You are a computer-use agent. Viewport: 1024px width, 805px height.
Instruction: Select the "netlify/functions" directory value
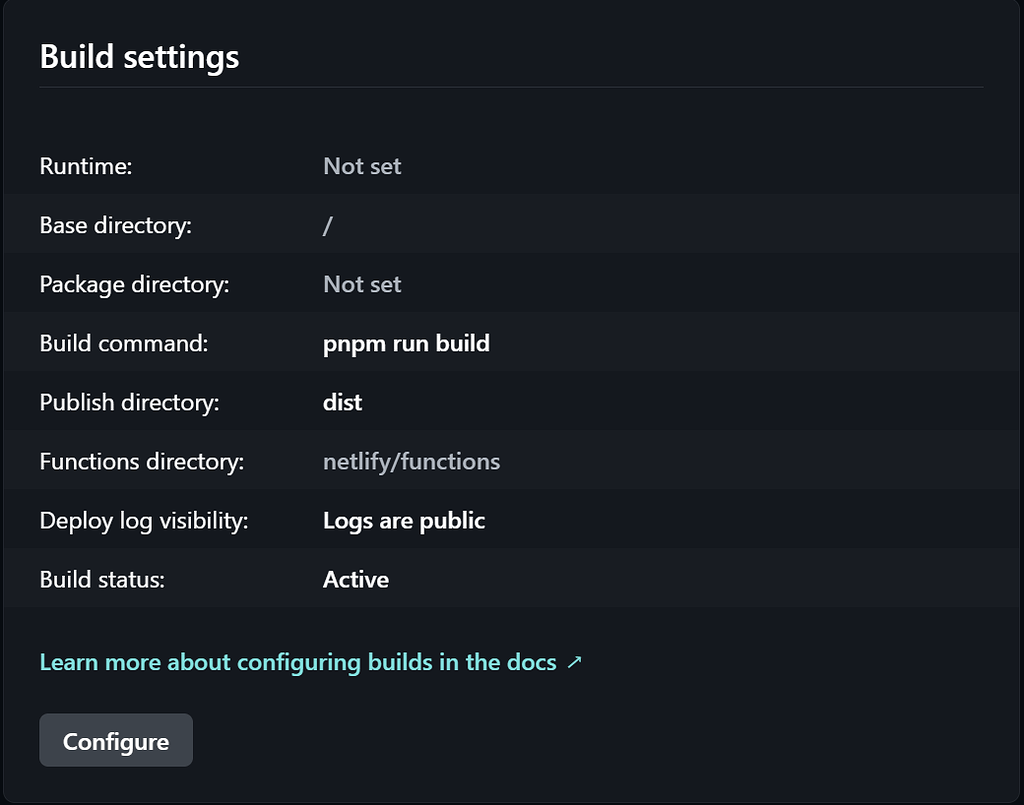(411, 461)
